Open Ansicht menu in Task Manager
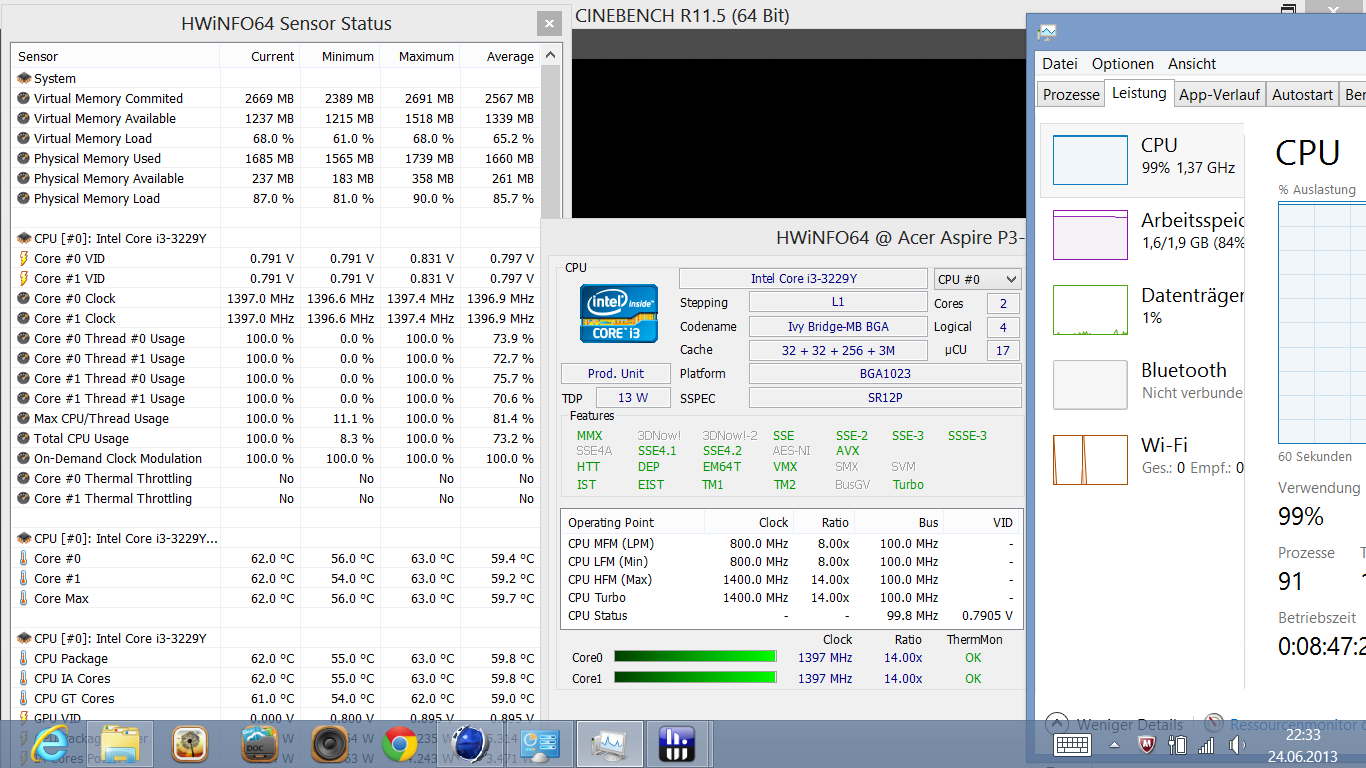 pyautogui.click(x=1192, y=63)
